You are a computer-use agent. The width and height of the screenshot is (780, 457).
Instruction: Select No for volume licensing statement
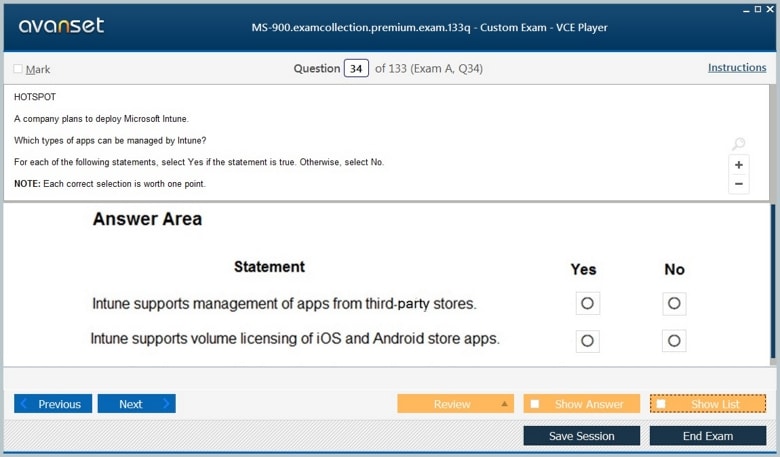674,341
